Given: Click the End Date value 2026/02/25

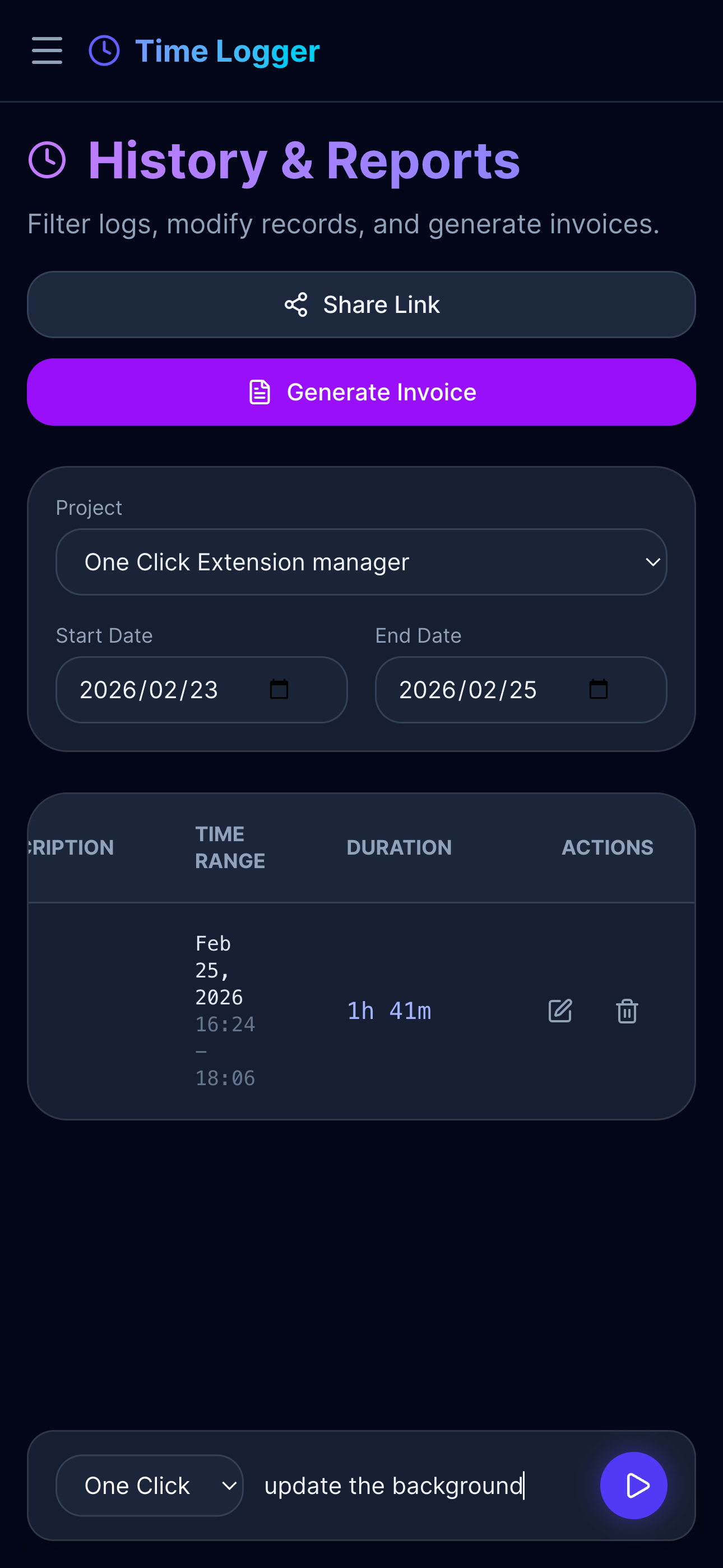Looking at the screenshot, I should (x=468, y=689).
